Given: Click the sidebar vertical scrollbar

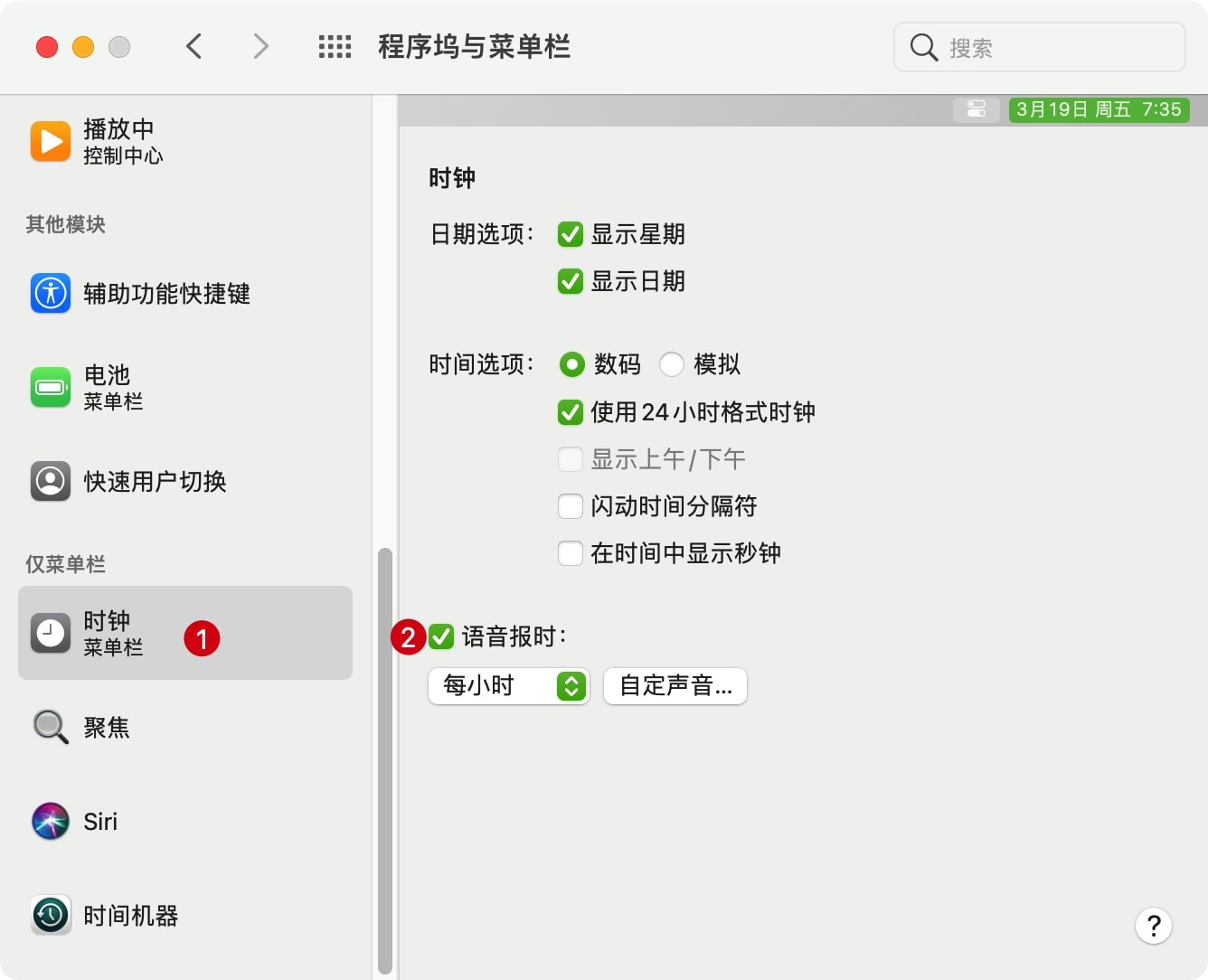Looking at the screenshot, I should (x=385, y=760).
